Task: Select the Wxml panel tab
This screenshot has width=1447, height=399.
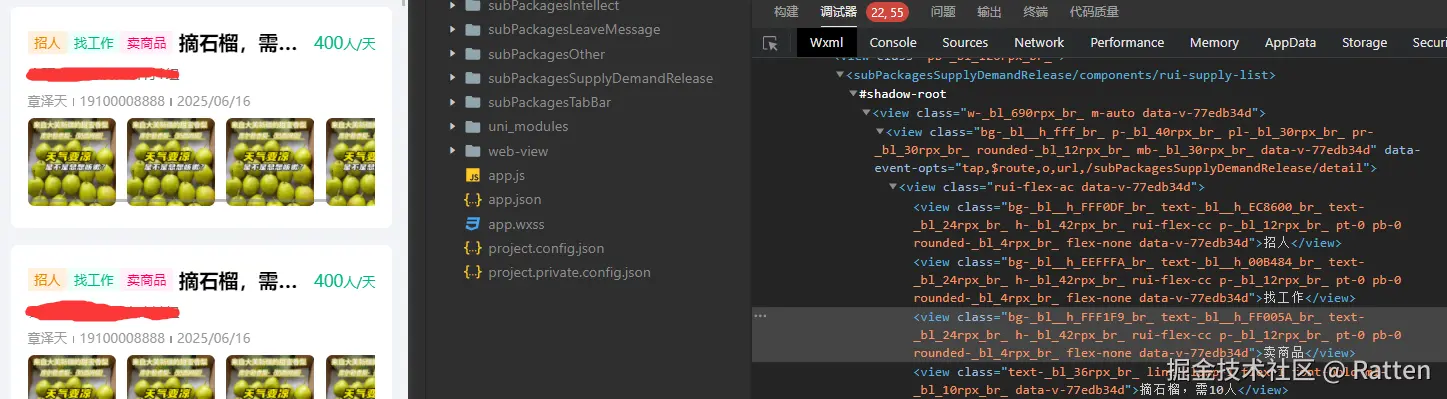Action: coord(826,43)
